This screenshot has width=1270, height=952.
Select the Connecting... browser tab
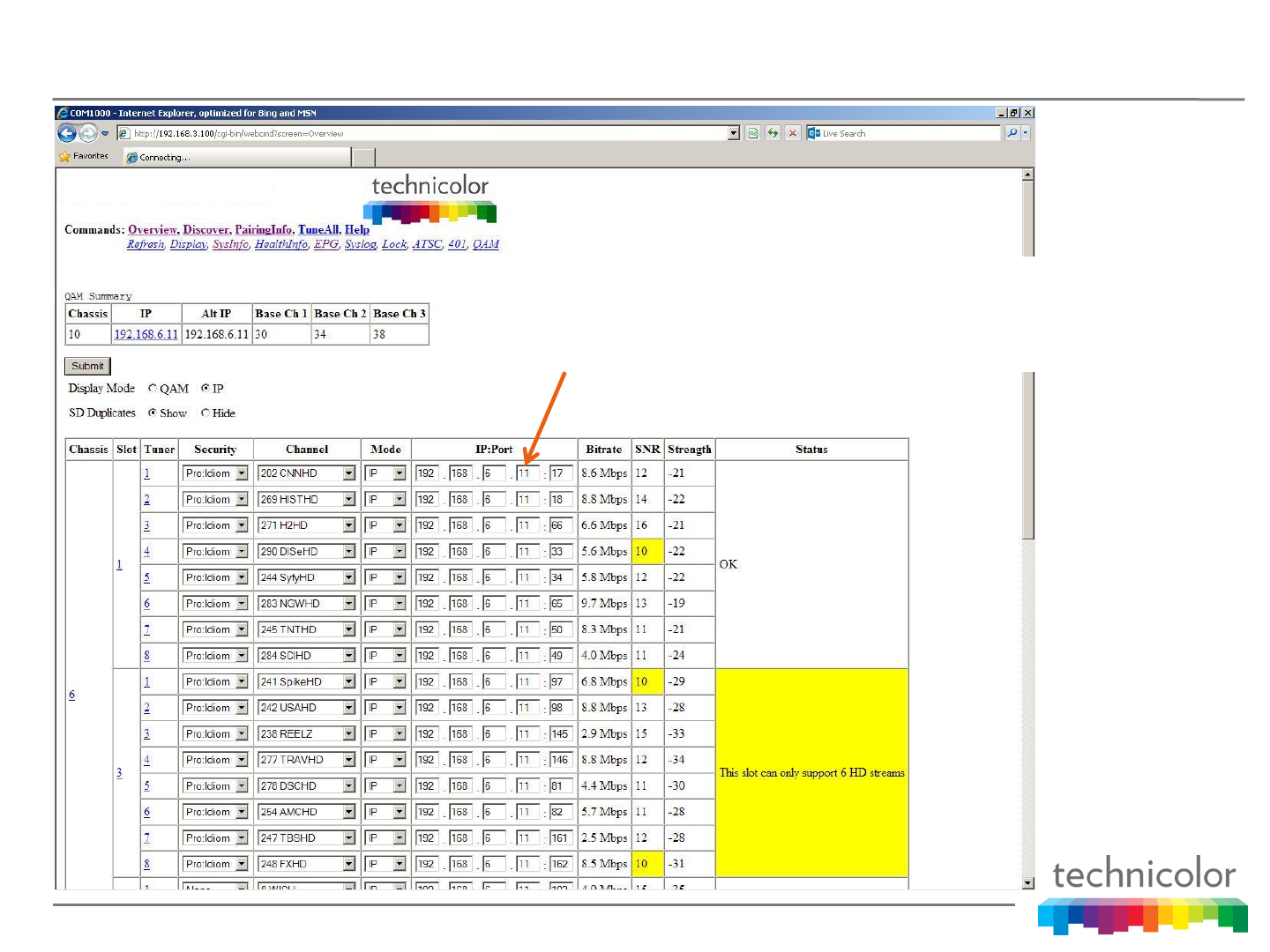[x=236, y=157]
